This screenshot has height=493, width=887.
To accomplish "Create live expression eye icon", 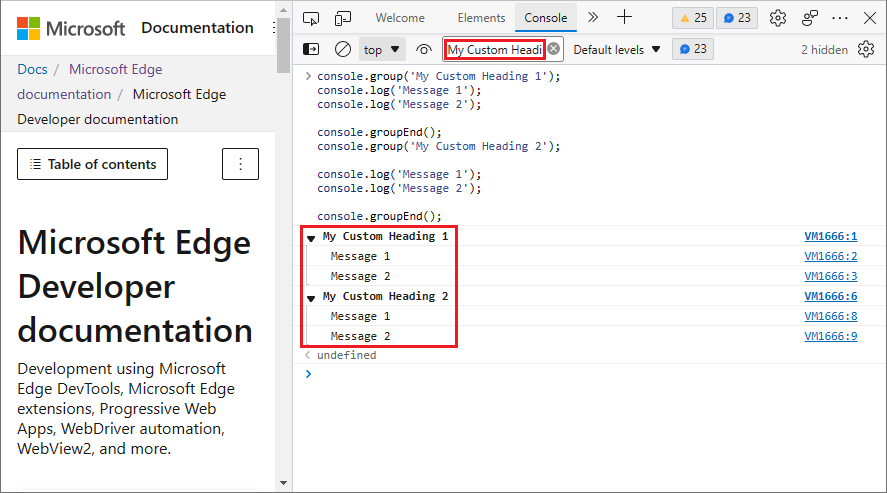I will coord(423,49).
